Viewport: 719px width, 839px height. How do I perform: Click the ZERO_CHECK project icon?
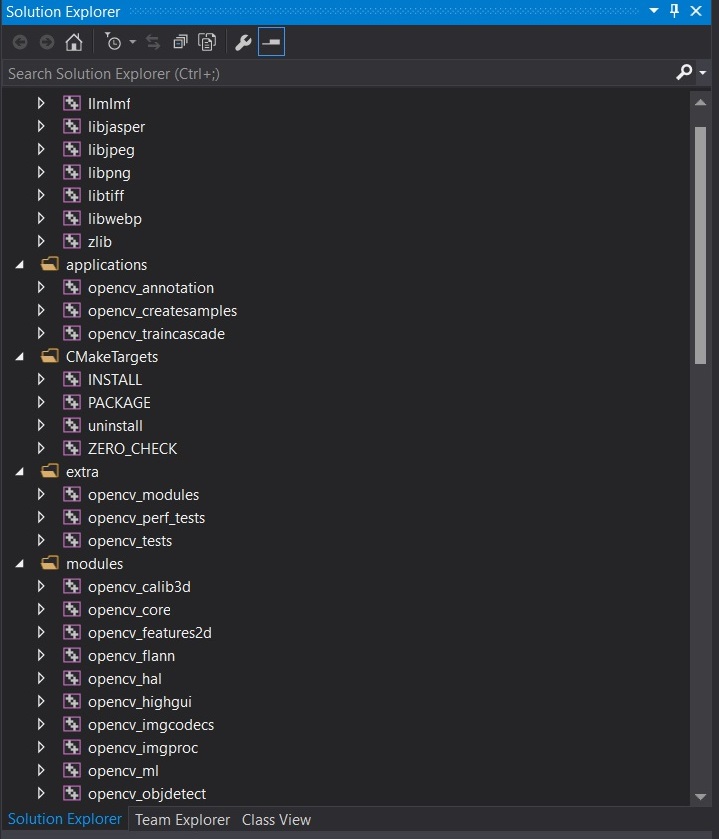pyautogui.click(x=72, y=448)
